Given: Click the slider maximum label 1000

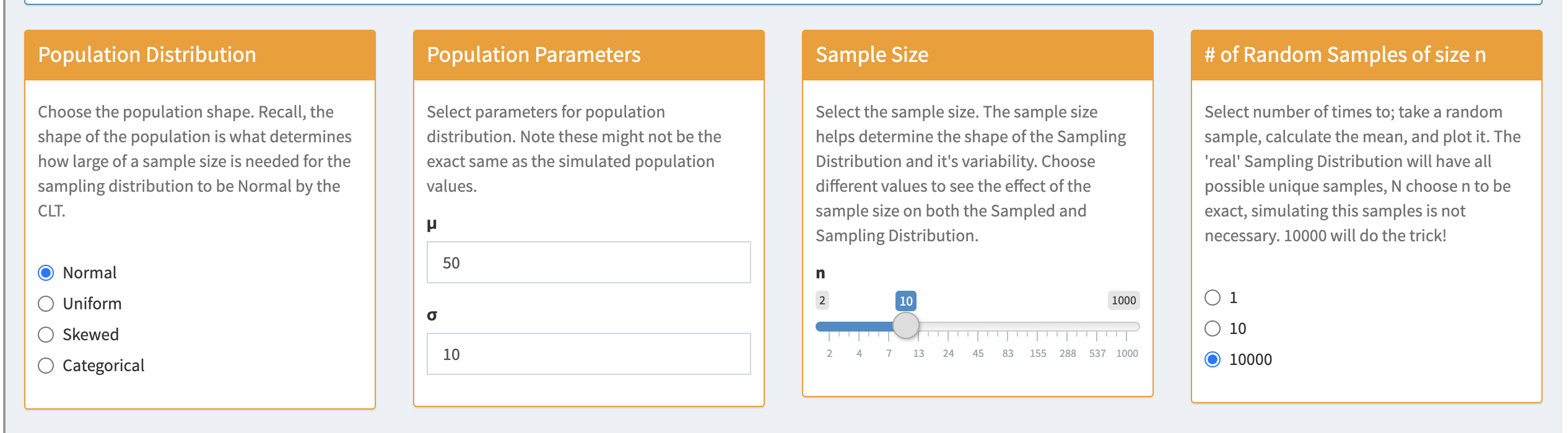Looking at the screenshot, I should pos(1123,301).
